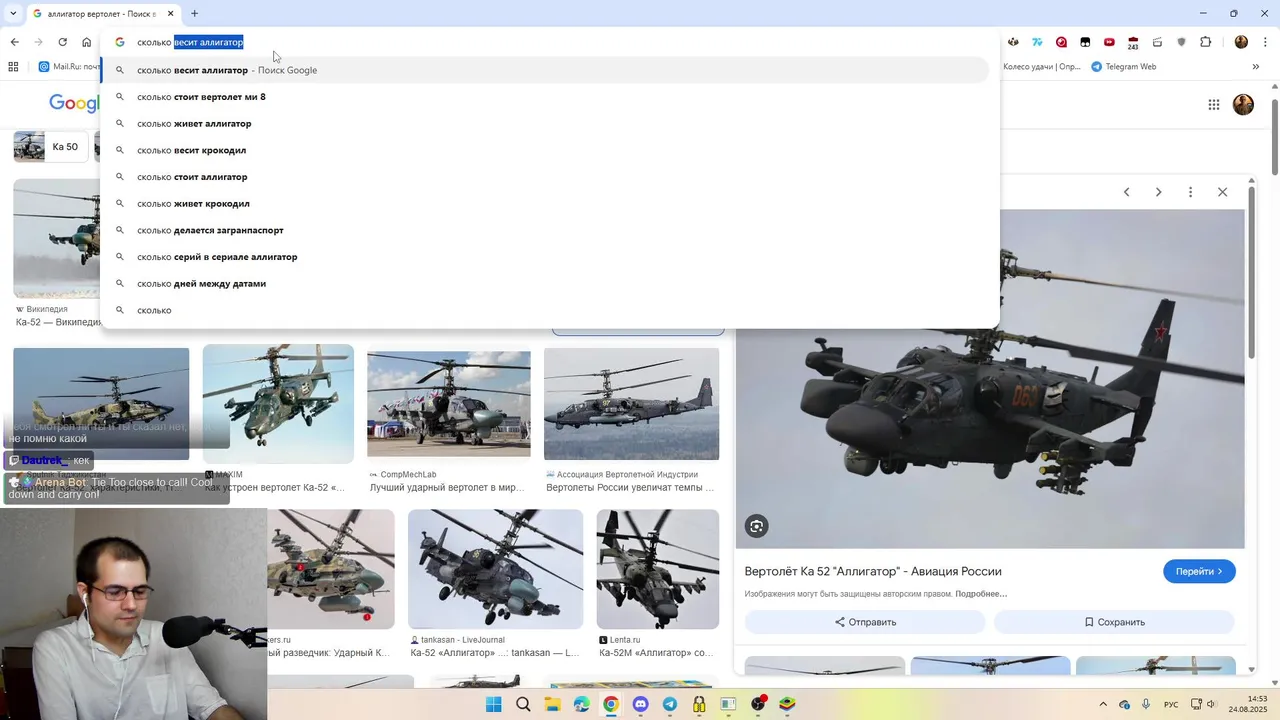The height and width of the screenshot is (720, 1280).
Task: Open new tab with plus button
Action: coord(194,14)
